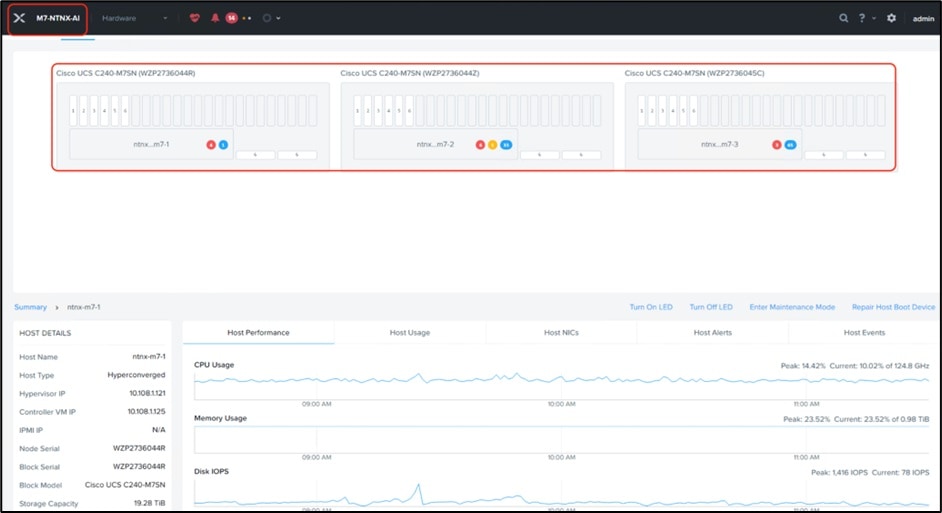The height and width of the screenshot is (513, 942).
Task: Select disk slot 2 of WZP2736045C block
Action: pyautogui.click(x=652, y=111)
